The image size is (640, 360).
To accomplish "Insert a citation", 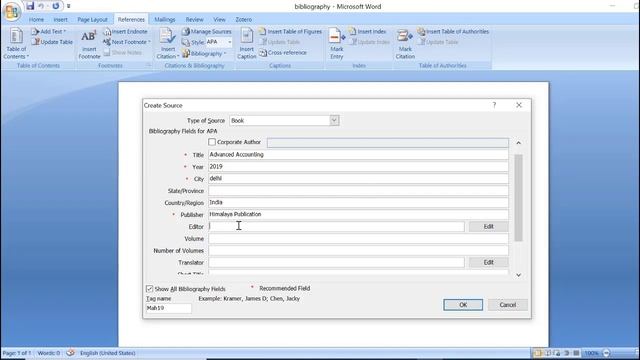I will coord(168,44).
